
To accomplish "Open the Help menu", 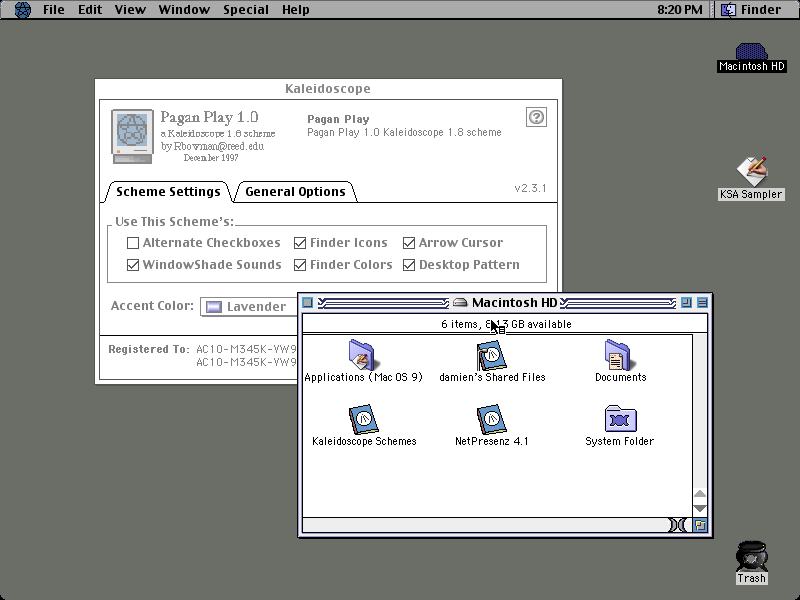I will pyautogui.click(x=296, y=10).
